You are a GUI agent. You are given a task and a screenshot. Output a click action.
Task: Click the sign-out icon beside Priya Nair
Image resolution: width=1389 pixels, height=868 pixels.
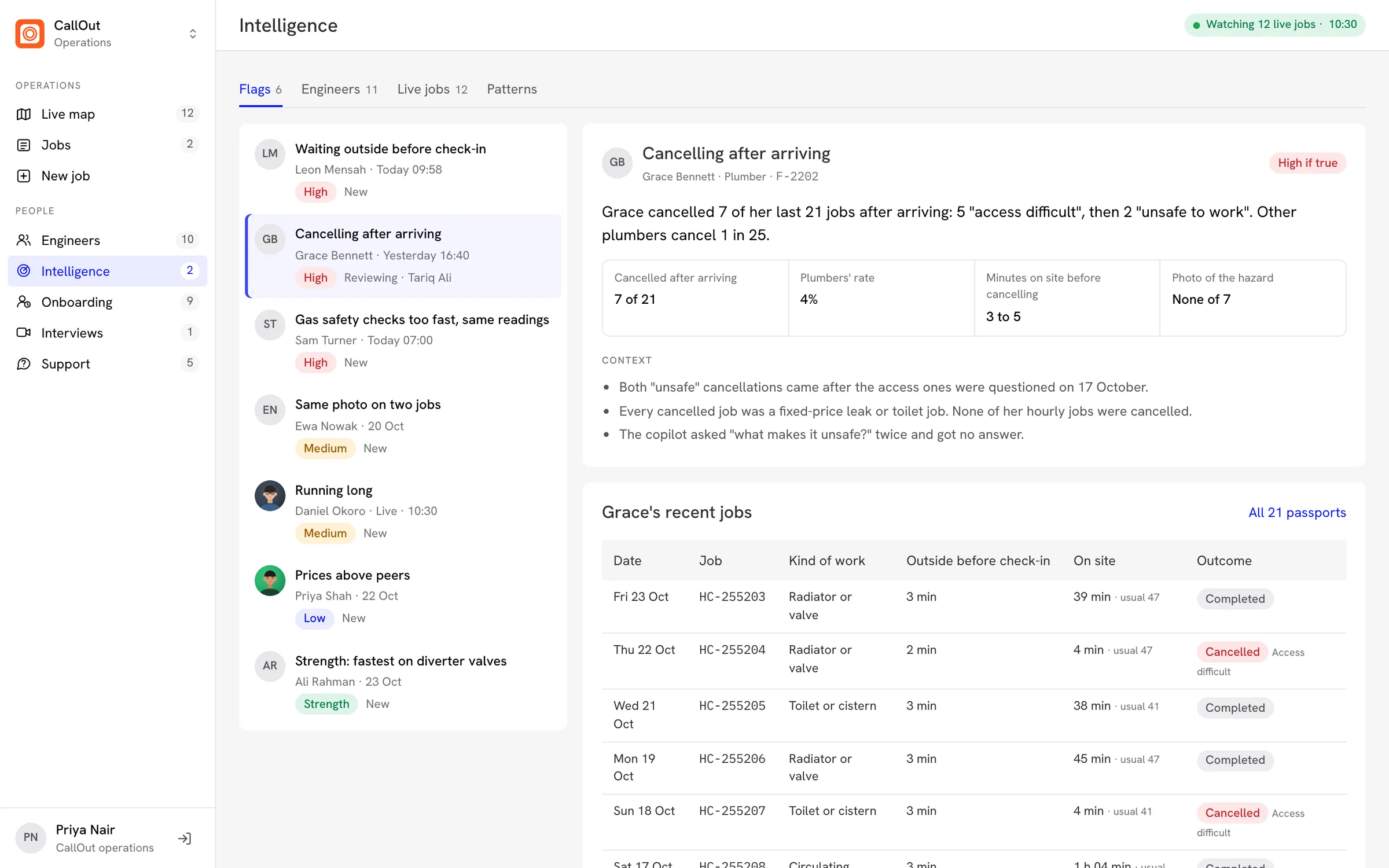185,838
